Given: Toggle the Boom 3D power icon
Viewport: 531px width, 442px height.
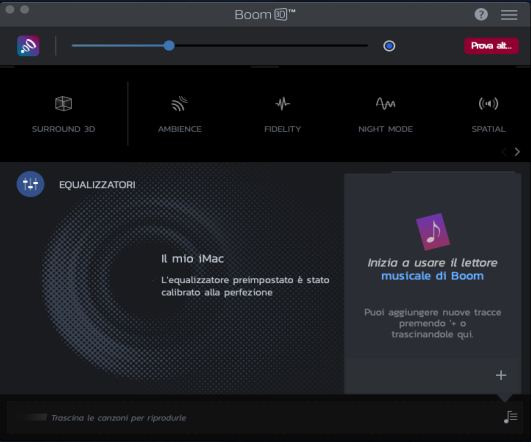Looking at the screenshot, I should [x=28, y=46].
